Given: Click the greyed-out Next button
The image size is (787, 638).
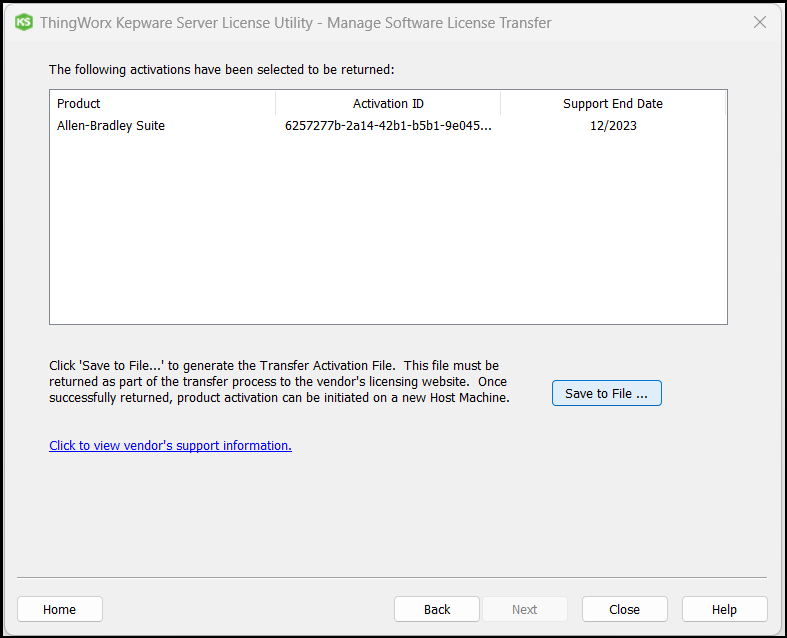Looking at the screenshot, I should pos(525,609).
